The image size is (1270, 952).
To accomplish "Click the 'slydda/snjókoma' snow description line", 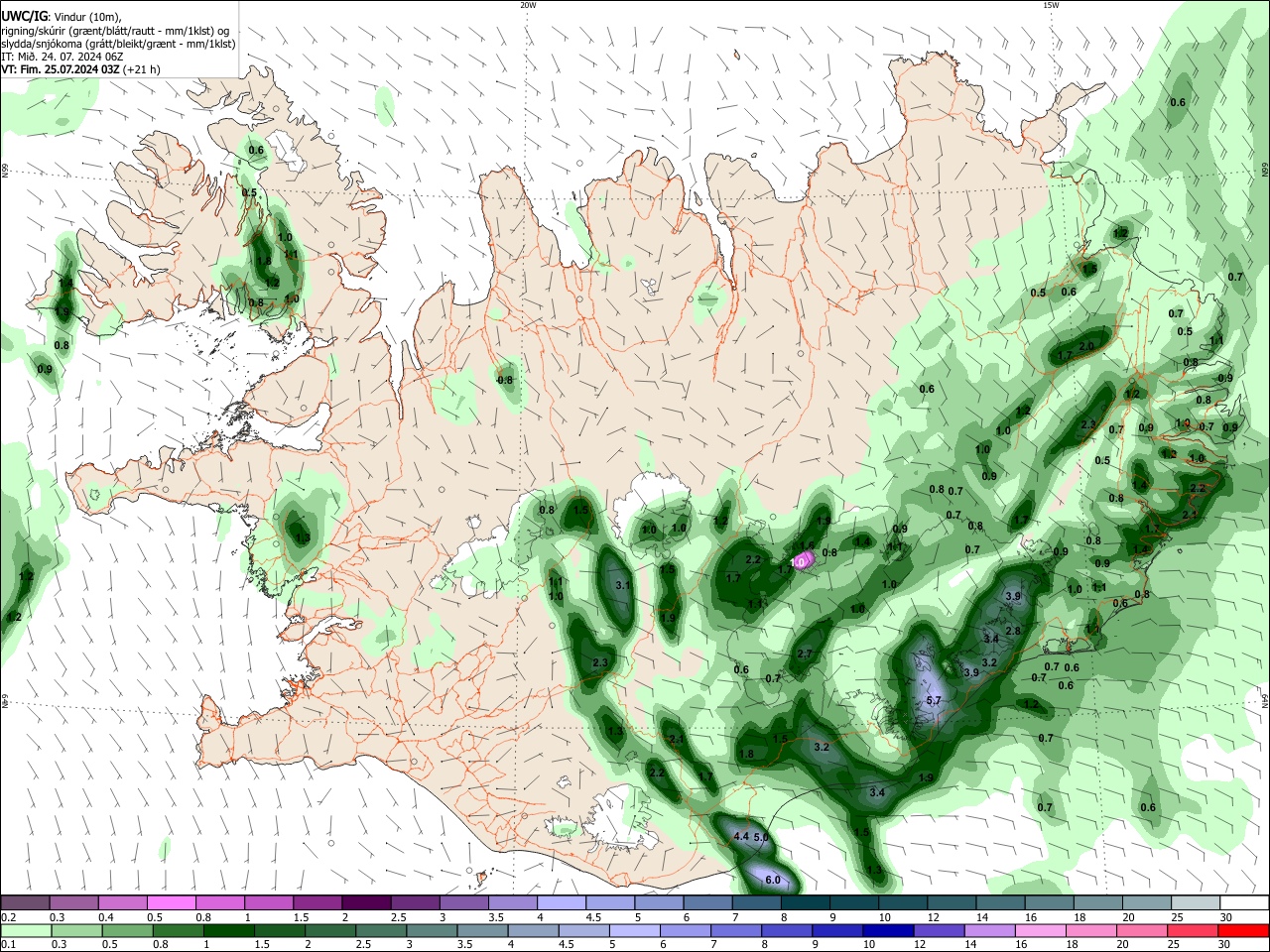I will click(118, 43).
